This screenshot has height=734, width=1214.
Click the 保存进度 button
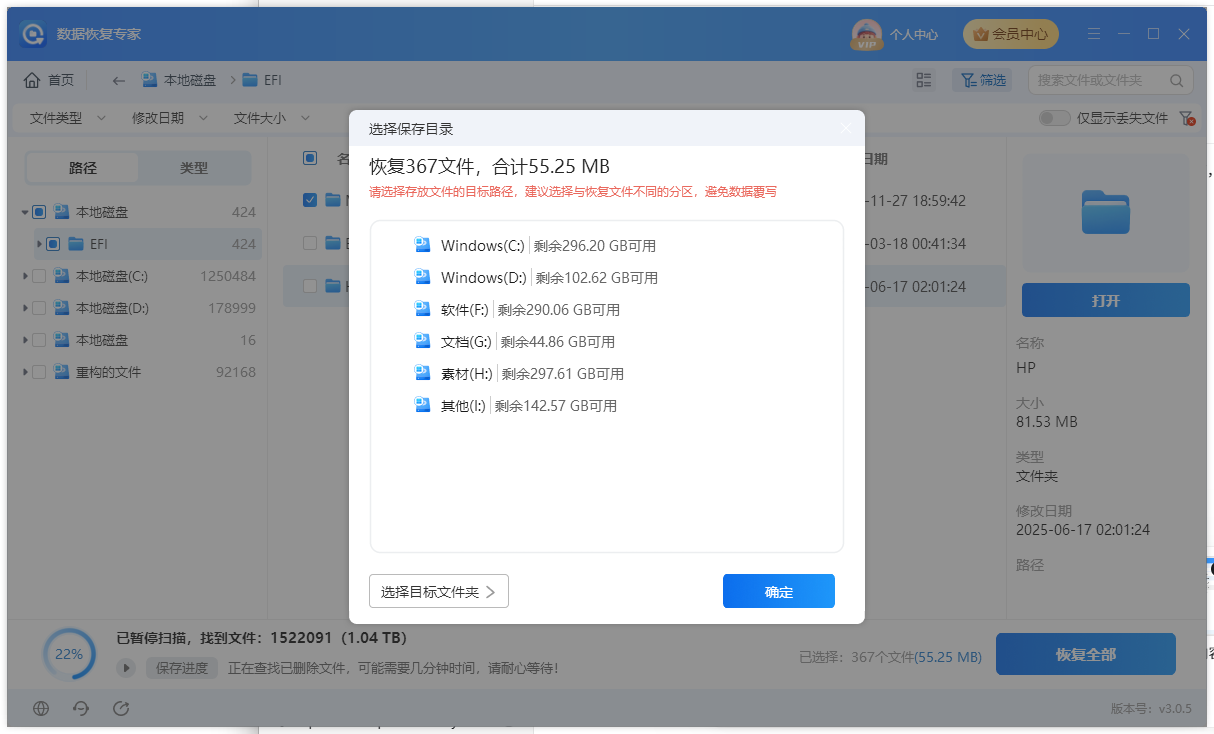(x=183, y=668)
